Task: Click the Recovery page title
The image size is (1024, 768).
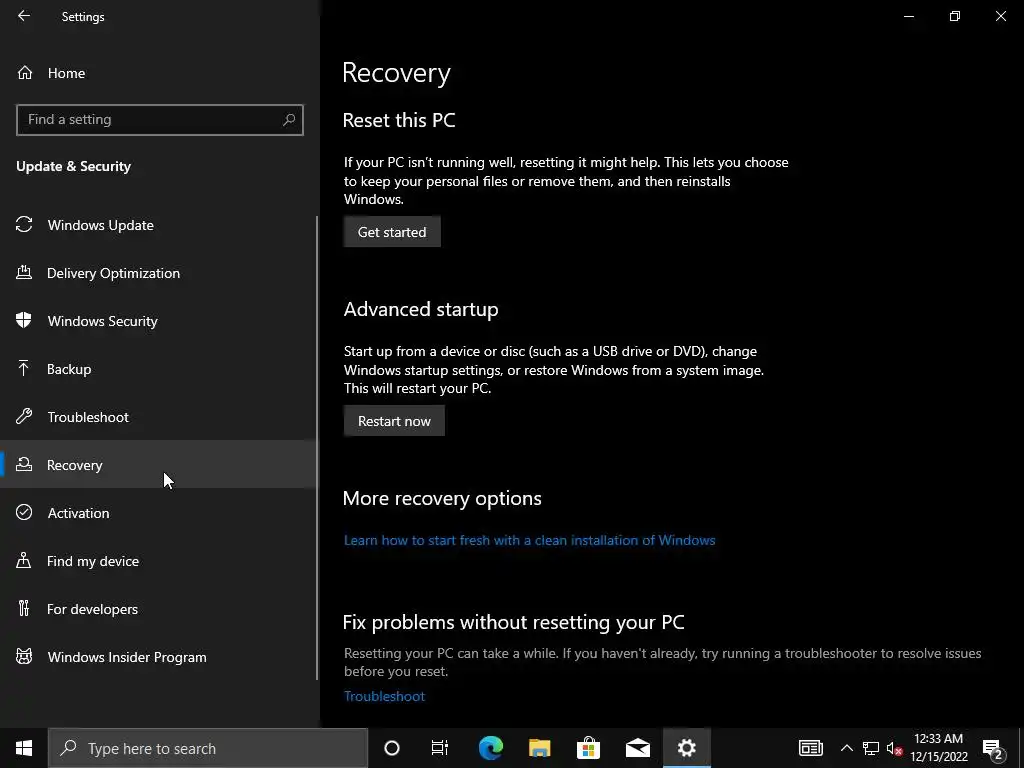Action: (x=396, y=72)
